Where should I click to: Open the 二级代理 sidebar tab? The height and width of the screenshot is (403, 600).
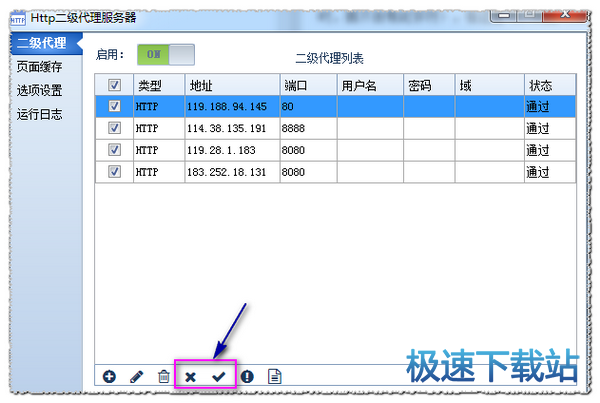point(46,43)
